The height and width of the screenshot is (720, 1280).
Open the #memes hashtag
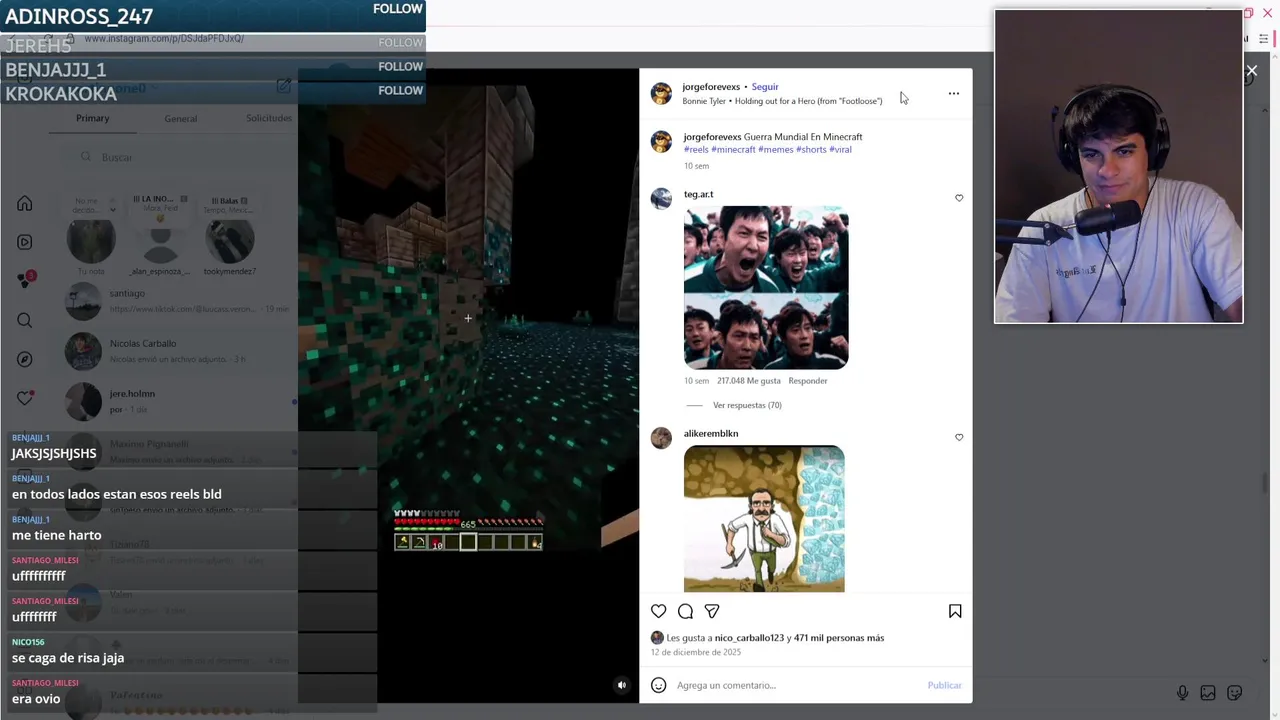pos(775,150)
